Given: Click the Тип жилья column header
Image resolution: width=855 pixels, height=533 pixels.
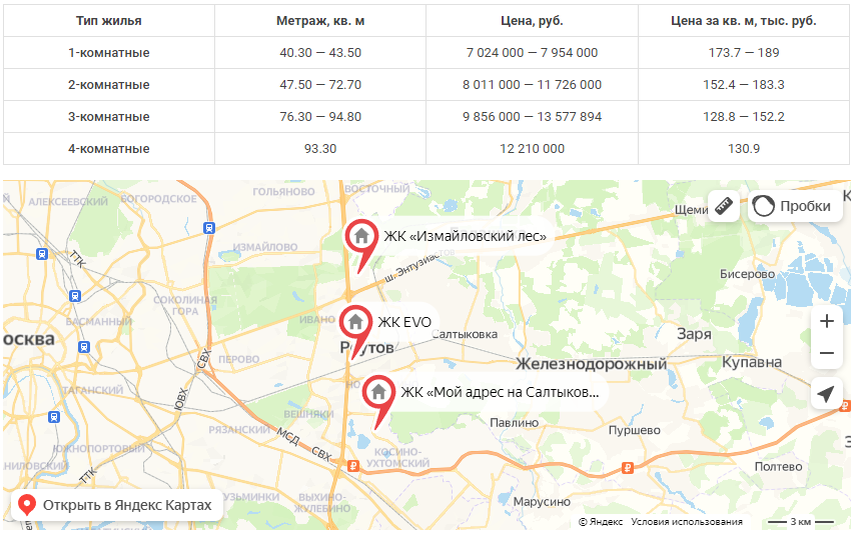Looking at the screenshot, I should tap(109, 21).
